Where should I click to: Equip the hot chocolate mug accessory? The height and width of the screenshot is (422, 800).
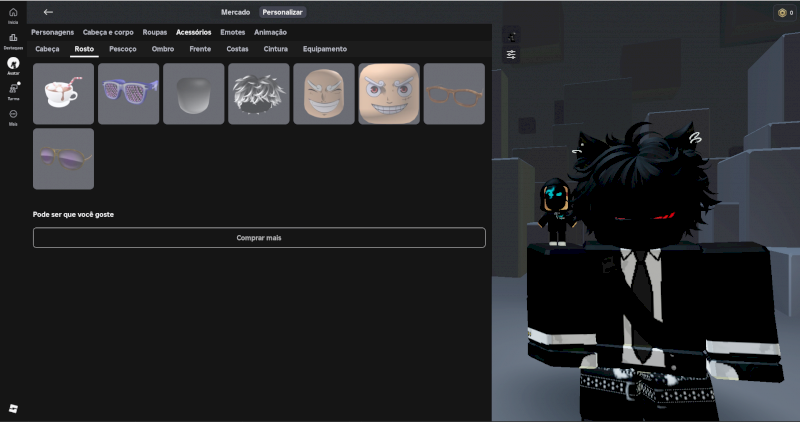tap(63, 94)
